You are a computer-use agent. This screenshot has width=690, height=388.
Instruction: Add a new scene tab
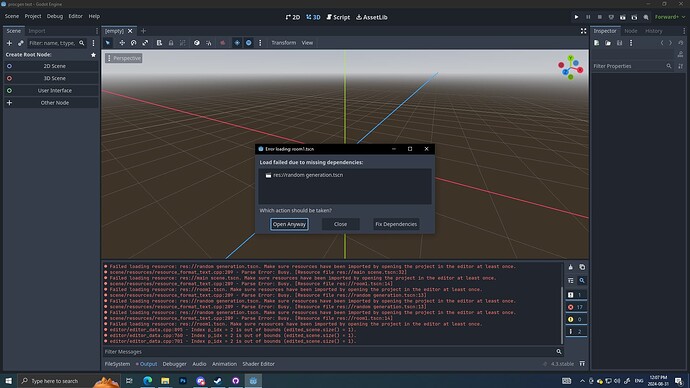click(143, 31)
